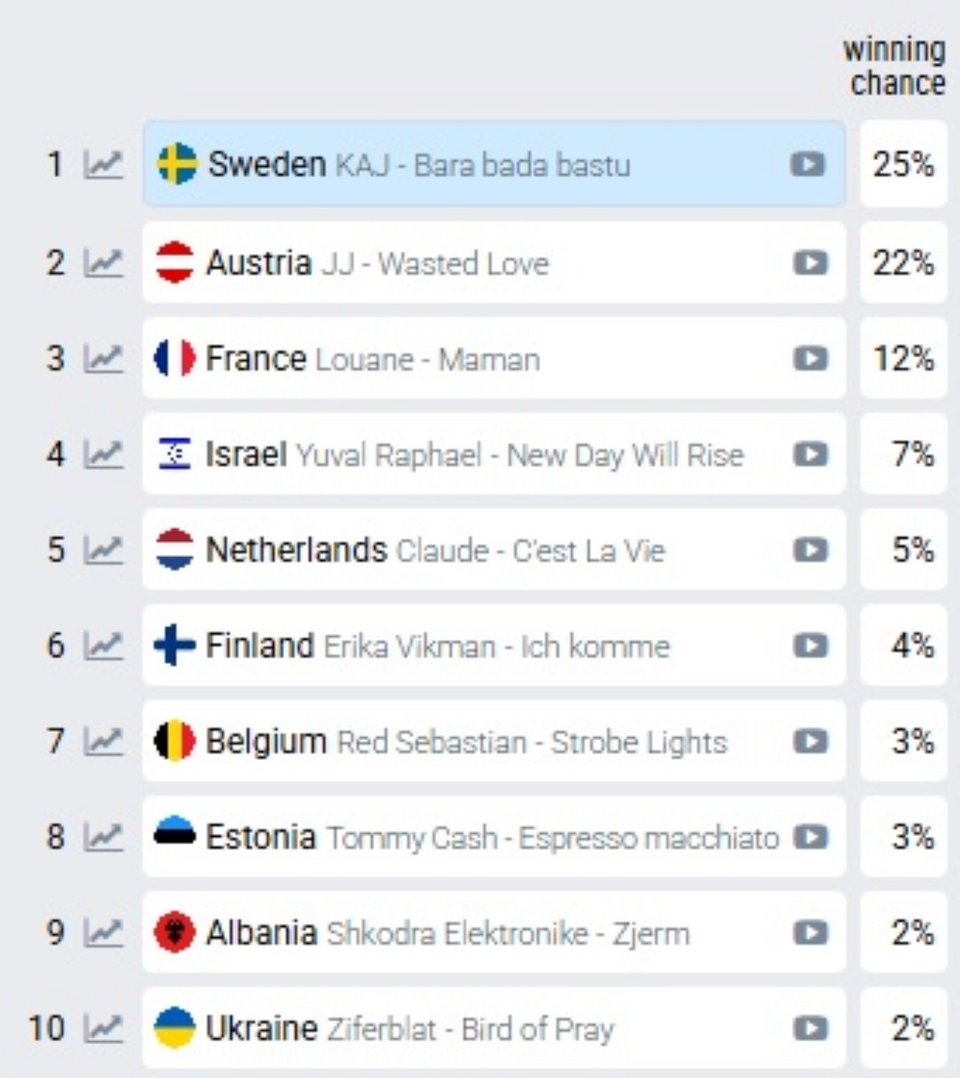The height and width of the screenshot is (1078, 960).
Task: Click the winning chance column header
Action: tap(895, 66)
